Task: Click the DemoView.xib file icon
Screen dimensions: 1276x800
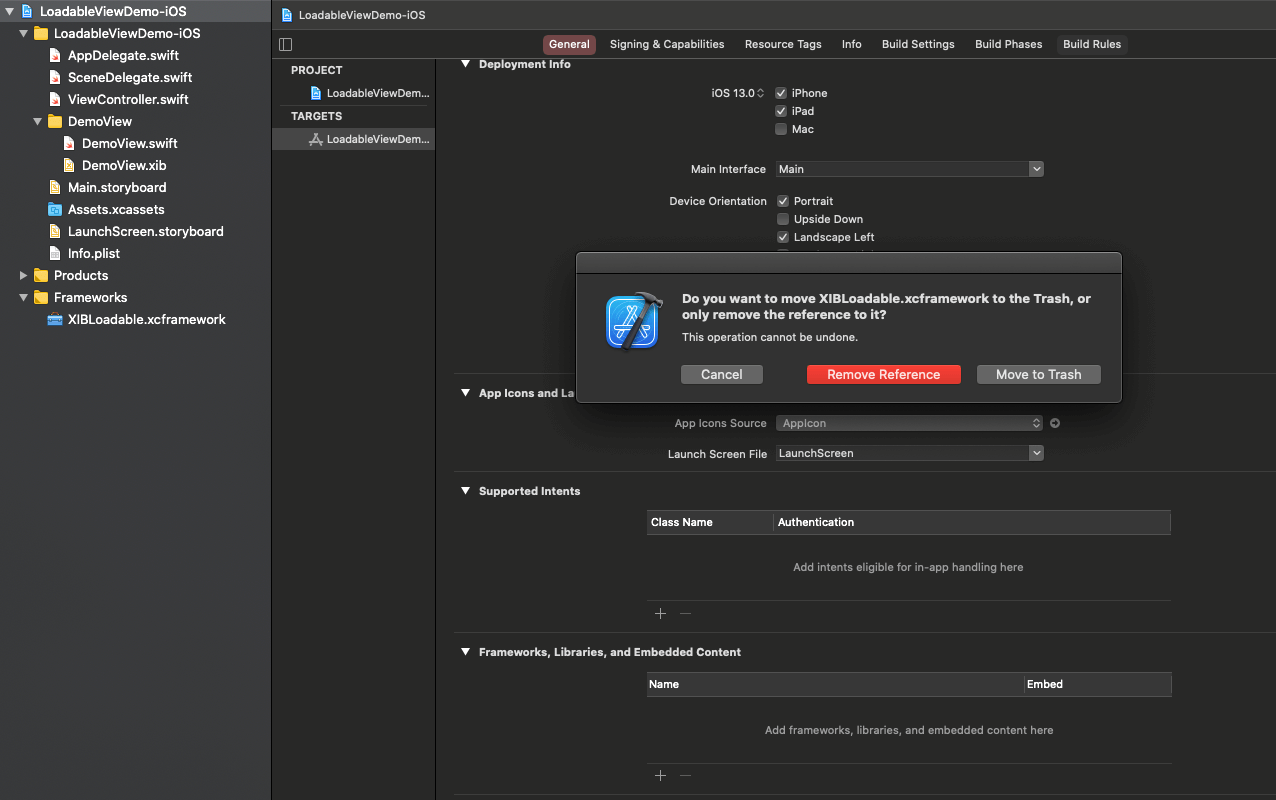Action: pyautogui.click(x=69, y=166)
